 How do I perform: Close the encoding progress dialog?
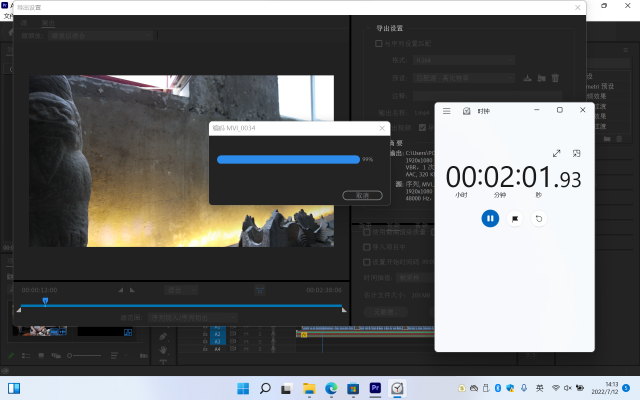(382, 128)
